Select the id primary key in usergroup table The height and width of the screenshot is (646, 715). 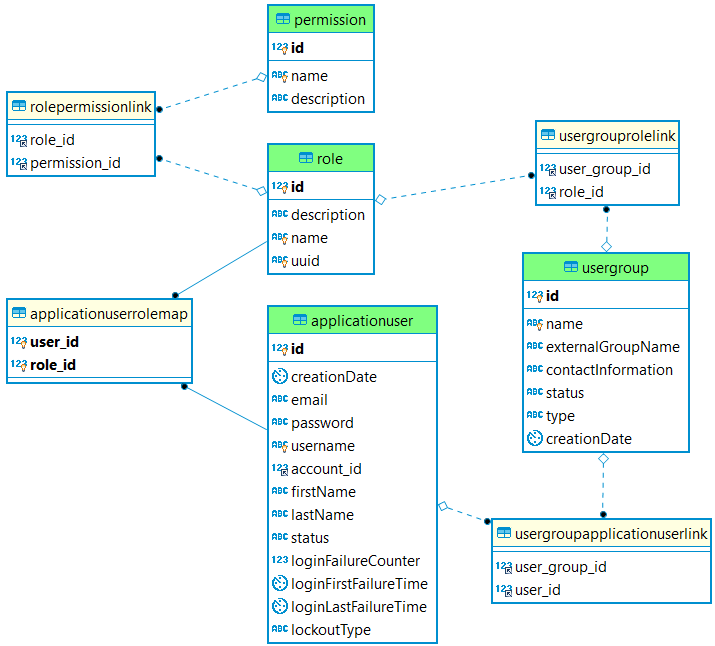pyautogui.click(x=606, y=295)
